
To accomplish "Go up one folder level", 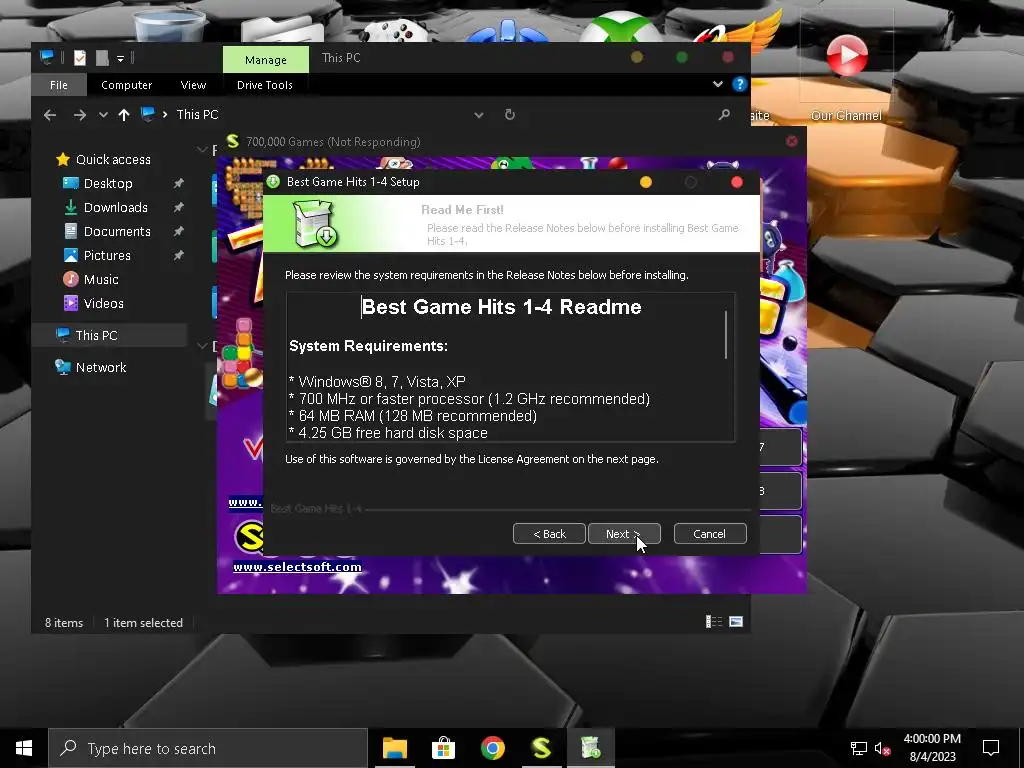I will [x=124, y=115].
